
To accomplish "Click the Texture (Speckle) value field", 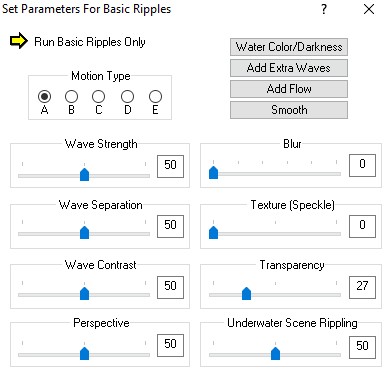I will tap(362, 226).
